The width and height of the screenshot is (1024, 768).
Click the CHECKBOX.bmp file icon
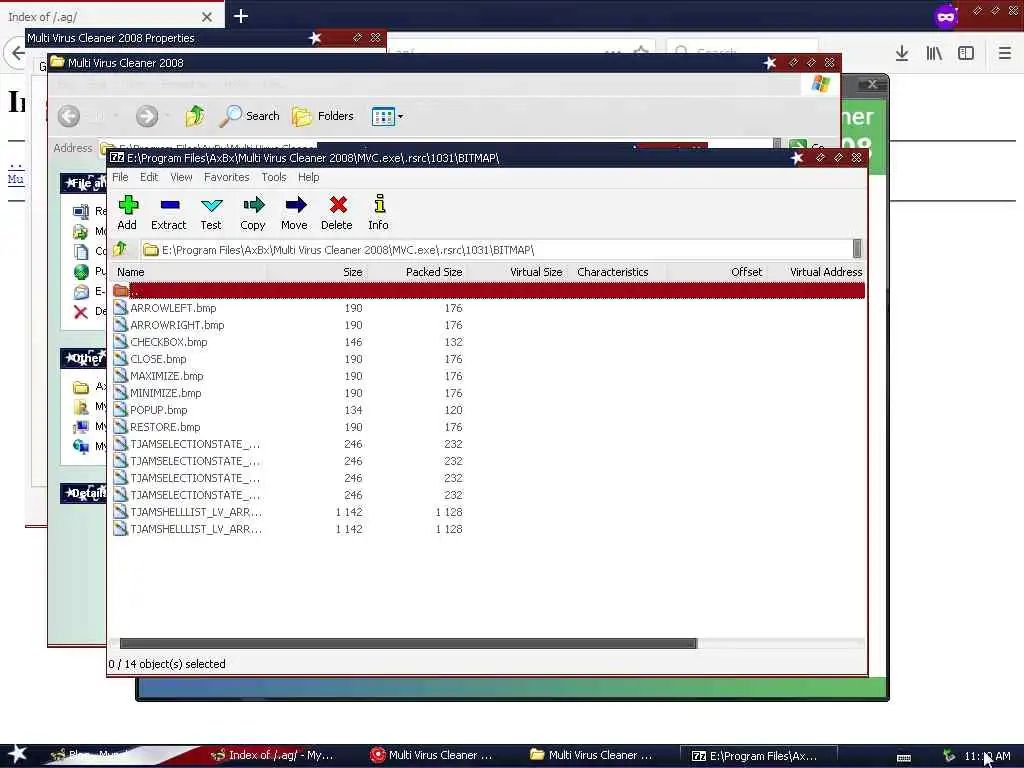point(120,342)
